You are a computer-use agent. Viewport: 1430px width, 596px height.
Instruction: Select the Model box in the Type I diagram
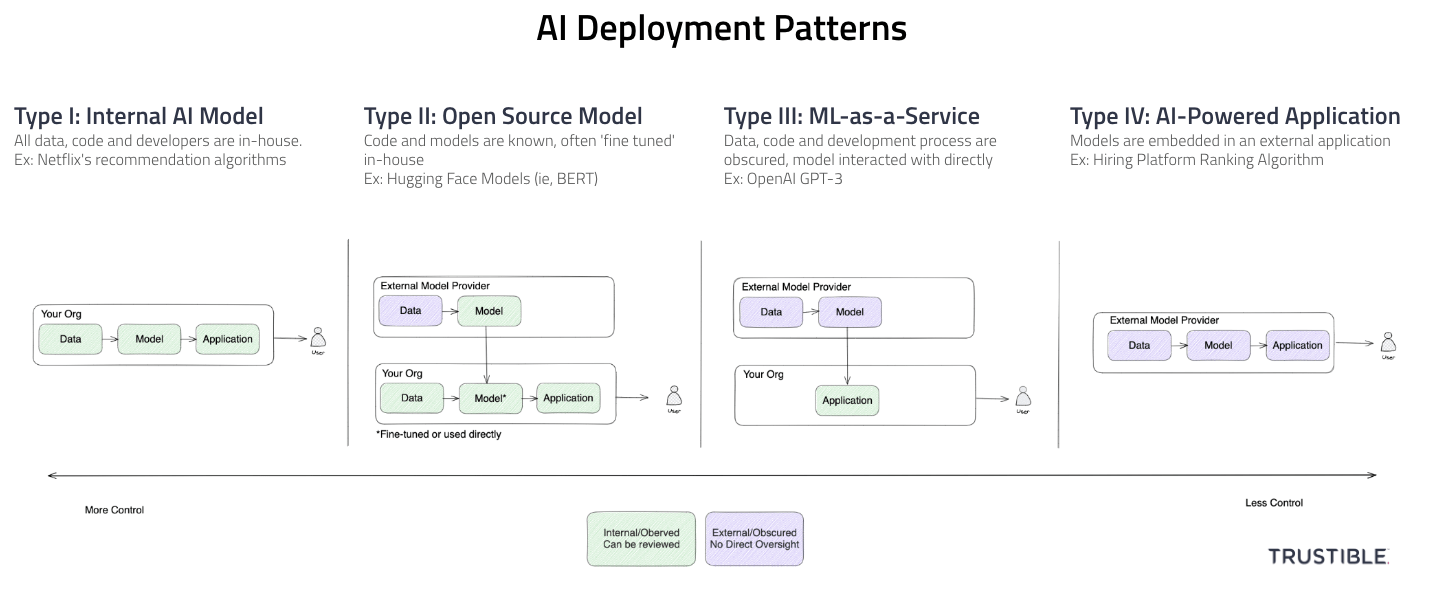tap(149, 339)
